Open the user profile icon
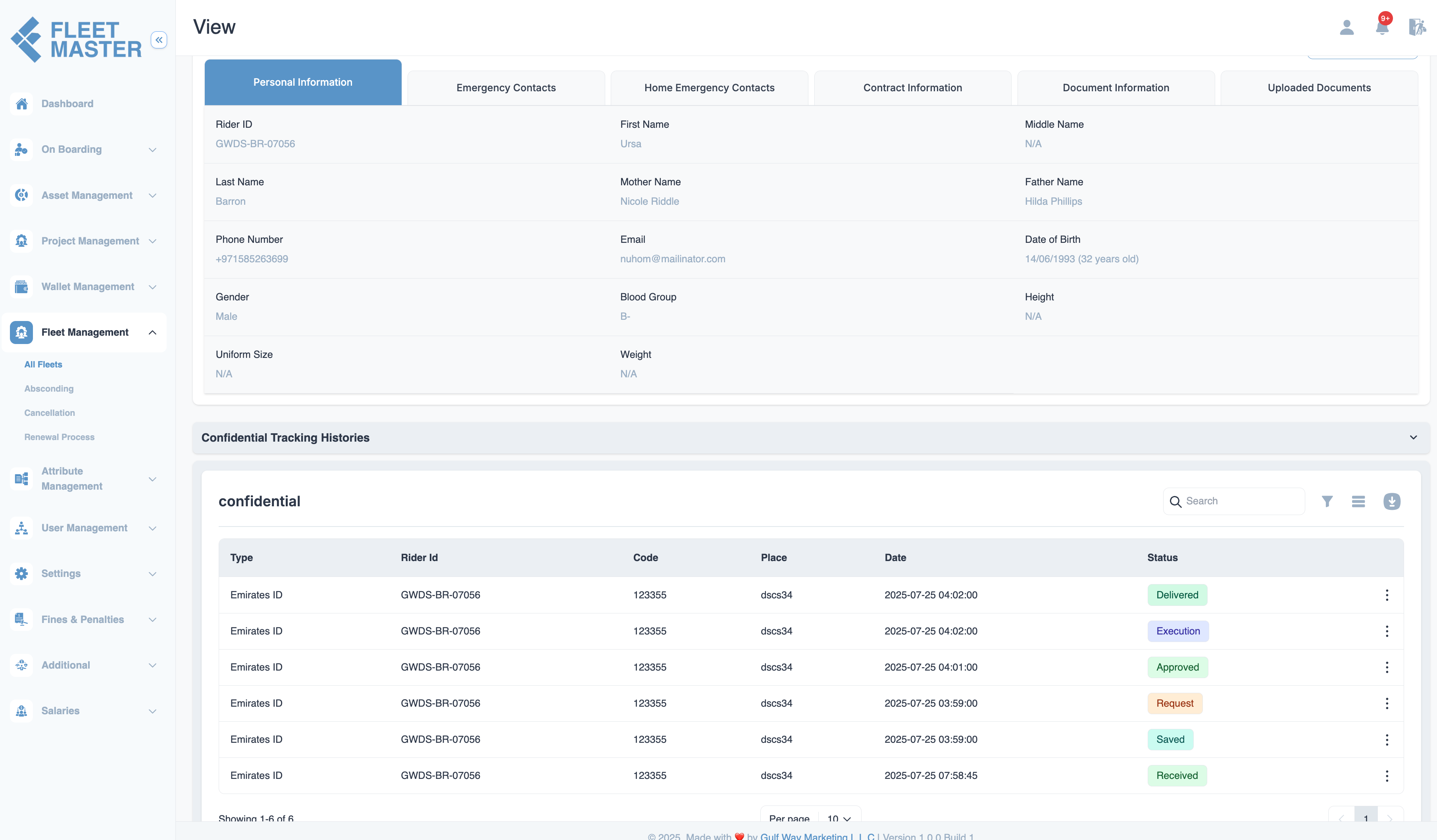This screenshot has width=1437, height=840. (x=1347, y=27)
